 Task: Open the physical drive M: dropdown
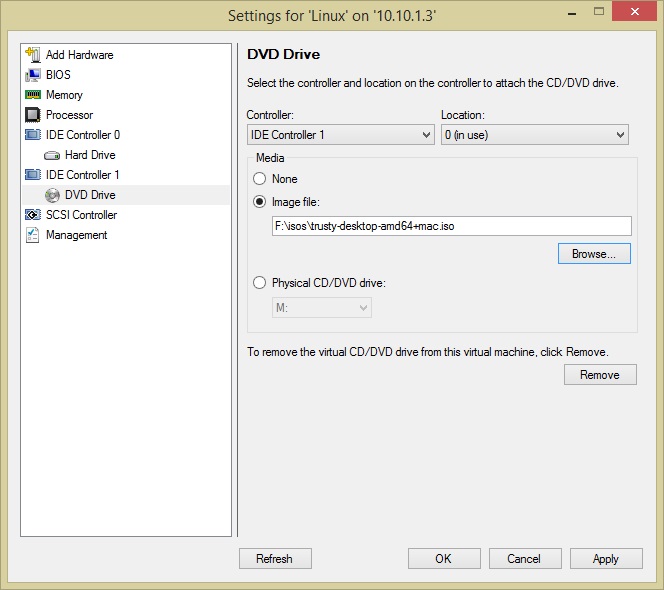[x=321, y=307]
